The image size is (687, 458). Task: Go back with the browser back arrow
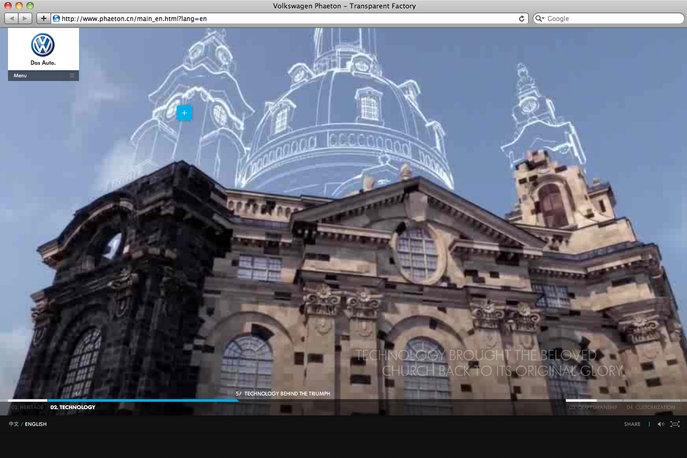click(12, 18)
